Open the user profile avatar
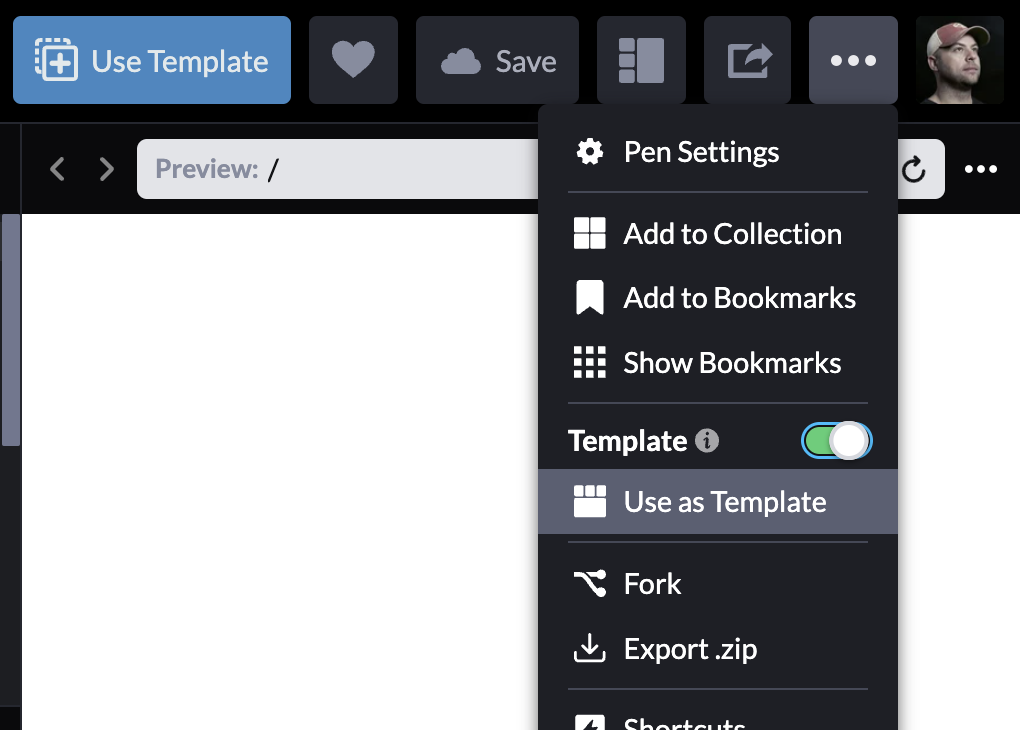Viewport: 1020px width, 730px height. tap(959, 61)
